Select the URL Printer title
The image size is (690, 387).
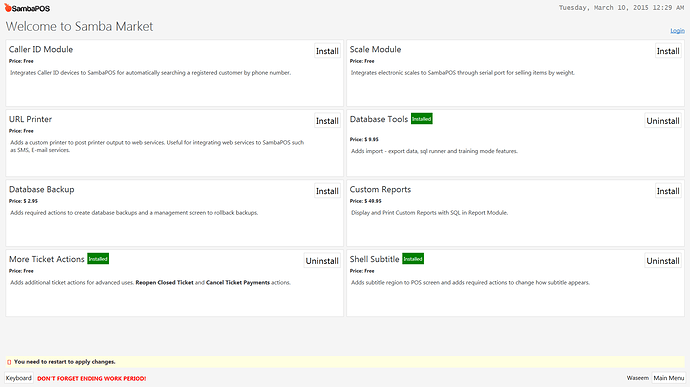(30, 119)
